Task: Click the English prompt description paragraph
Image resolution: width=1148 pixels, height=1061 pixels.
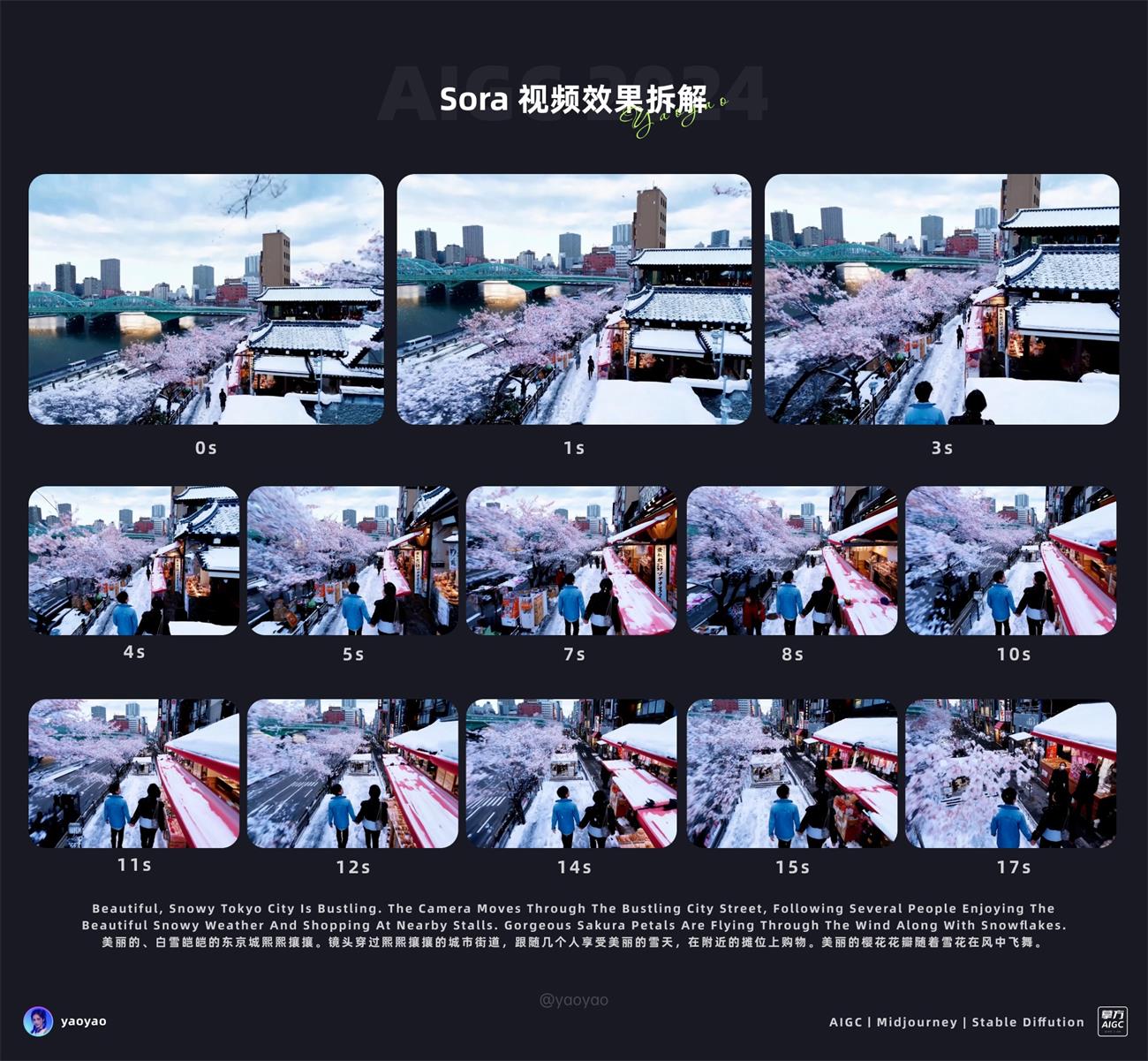Action: (574, 916)
